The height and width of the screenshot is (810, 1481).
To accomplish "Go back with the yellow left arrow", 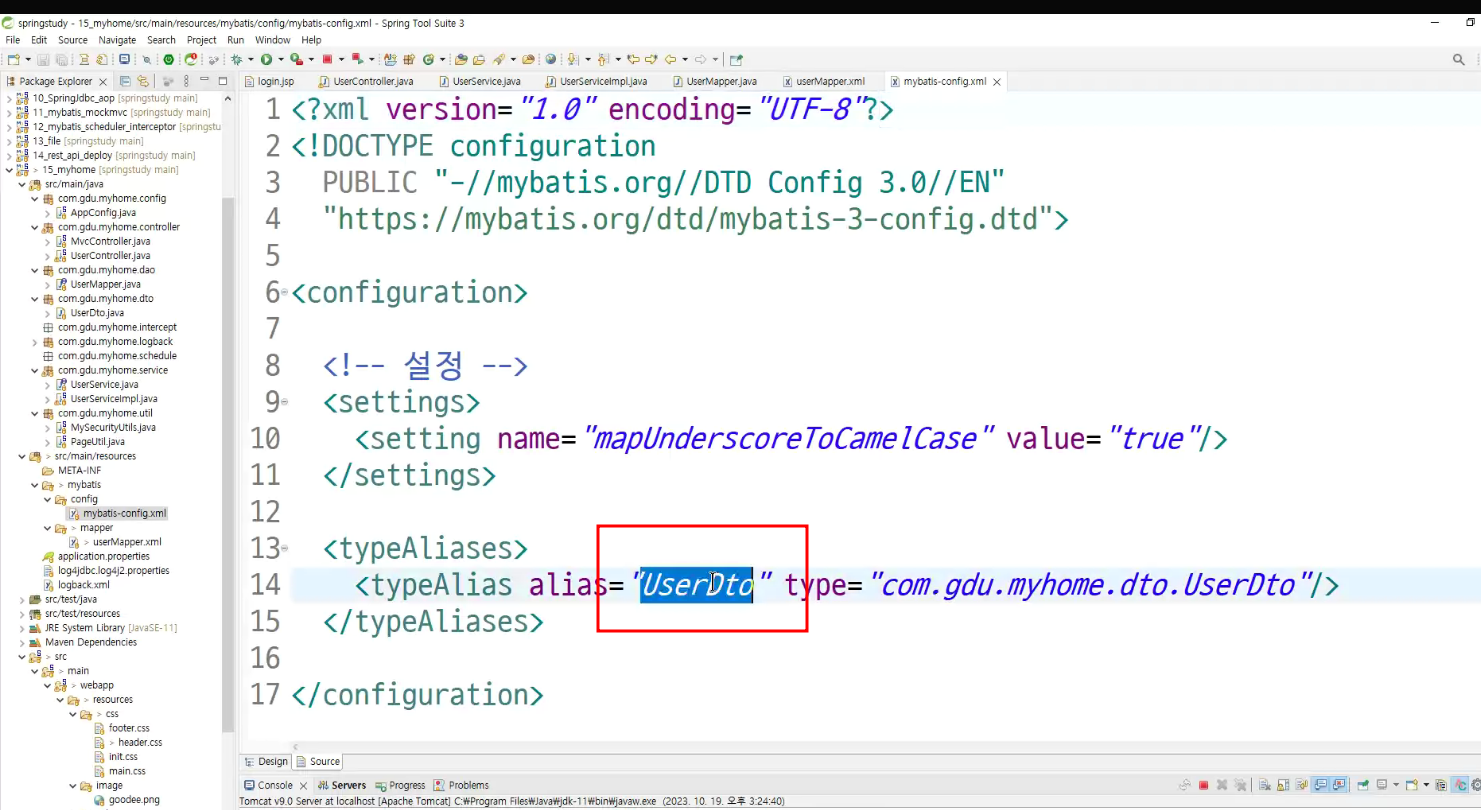I will [671, 59].
